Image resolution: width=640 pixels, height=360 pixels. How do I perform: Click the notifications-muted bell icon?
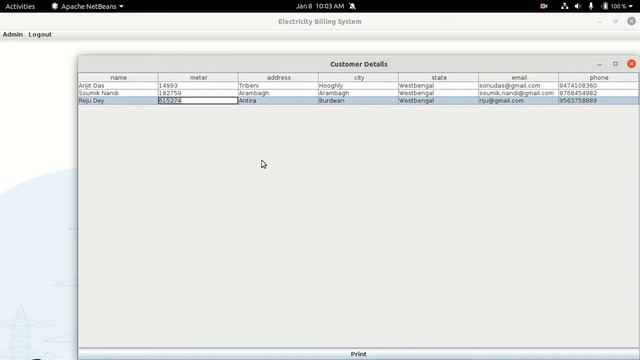352,6
